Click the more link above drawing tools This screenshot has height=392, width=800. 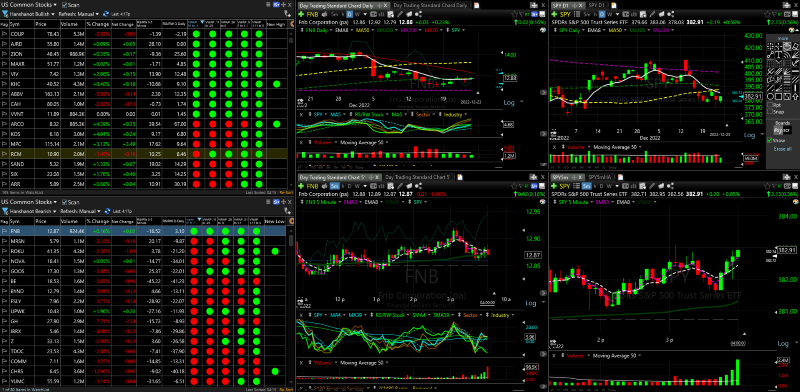tap(783, 38)
